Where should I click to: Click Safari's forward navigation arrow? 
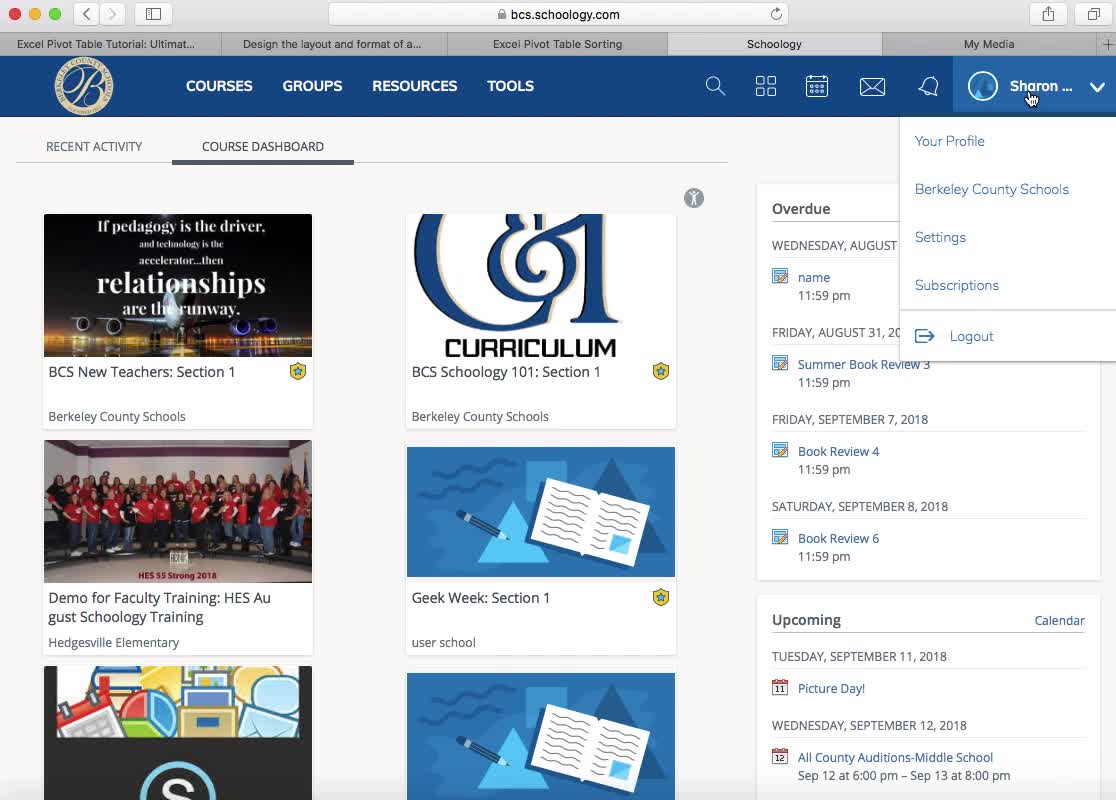[x=112, y=14]
